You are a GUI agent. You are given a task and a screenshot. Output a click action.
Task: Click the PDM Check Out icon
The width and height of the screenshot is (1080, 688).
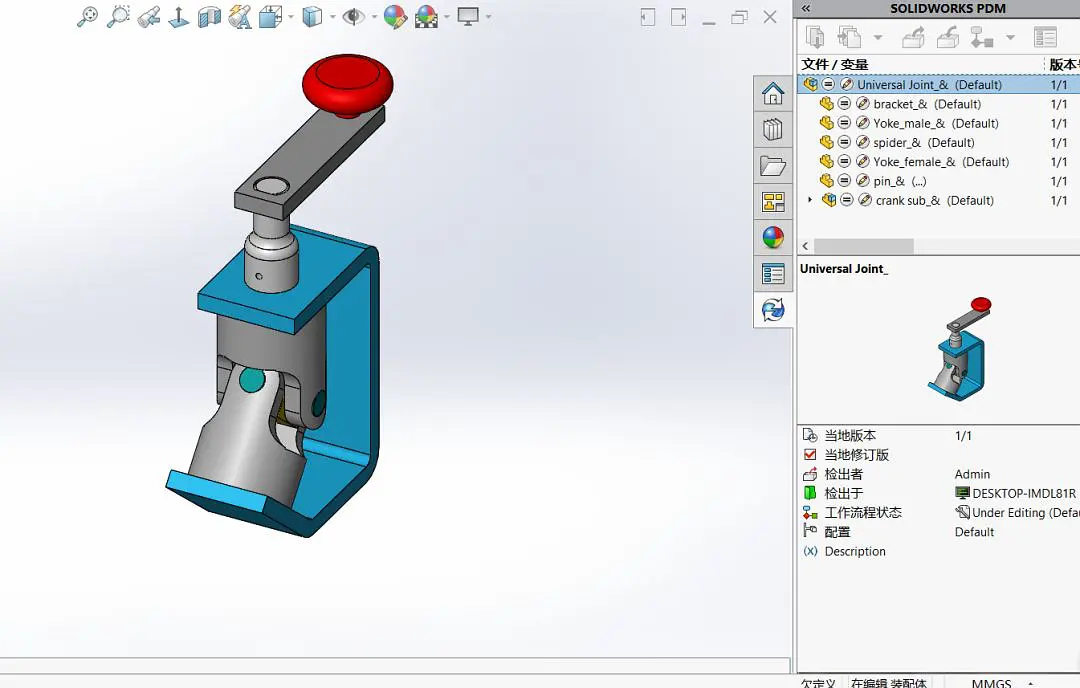(913, 37)
